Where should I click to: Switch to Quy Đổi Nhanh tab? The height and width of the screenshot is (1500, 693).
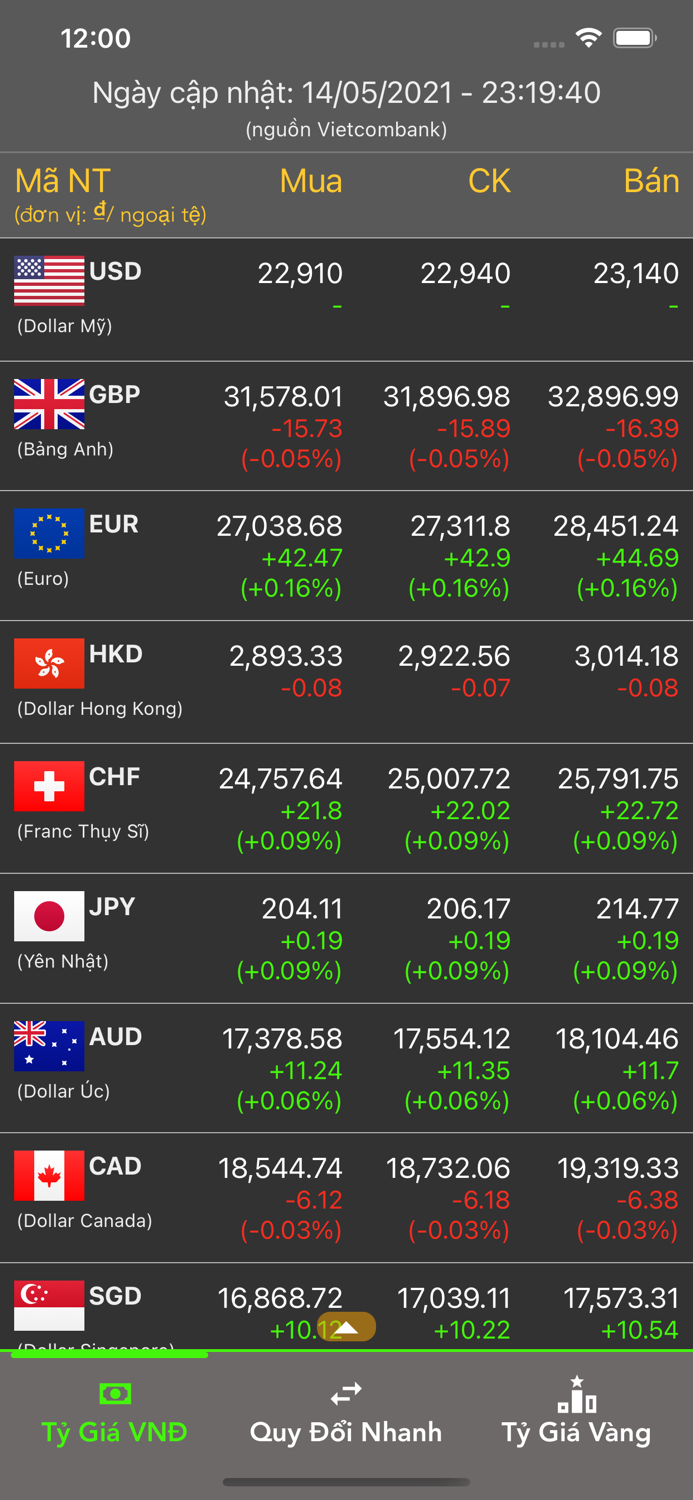346,1414
